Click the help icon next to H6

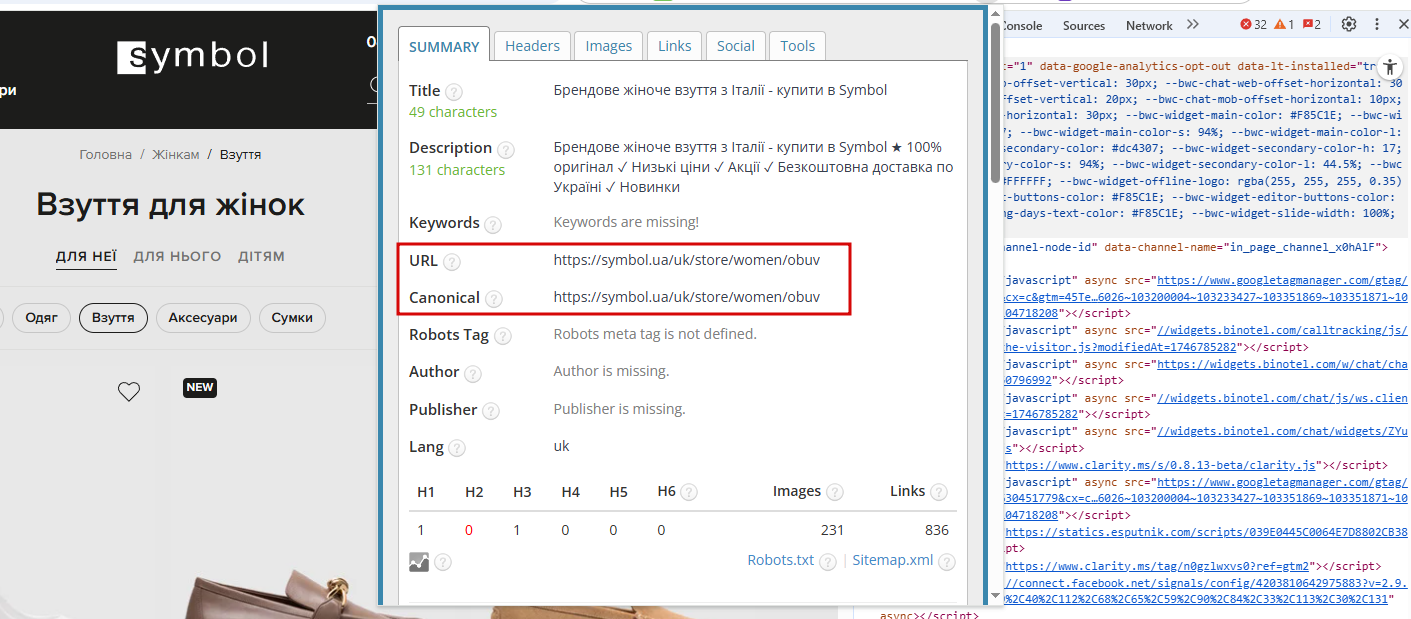tap(689, 493)
